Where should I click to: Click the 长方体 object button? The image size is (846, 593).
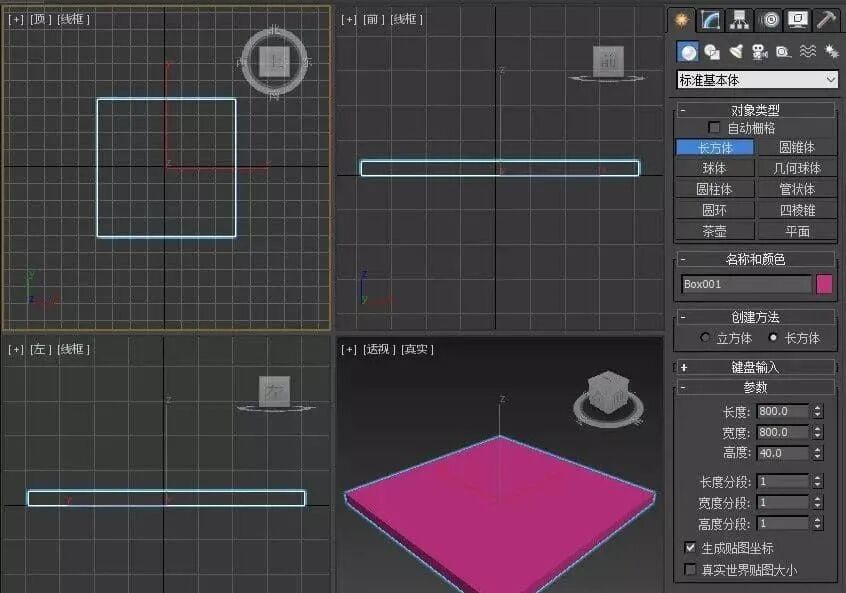click(715, 147)
